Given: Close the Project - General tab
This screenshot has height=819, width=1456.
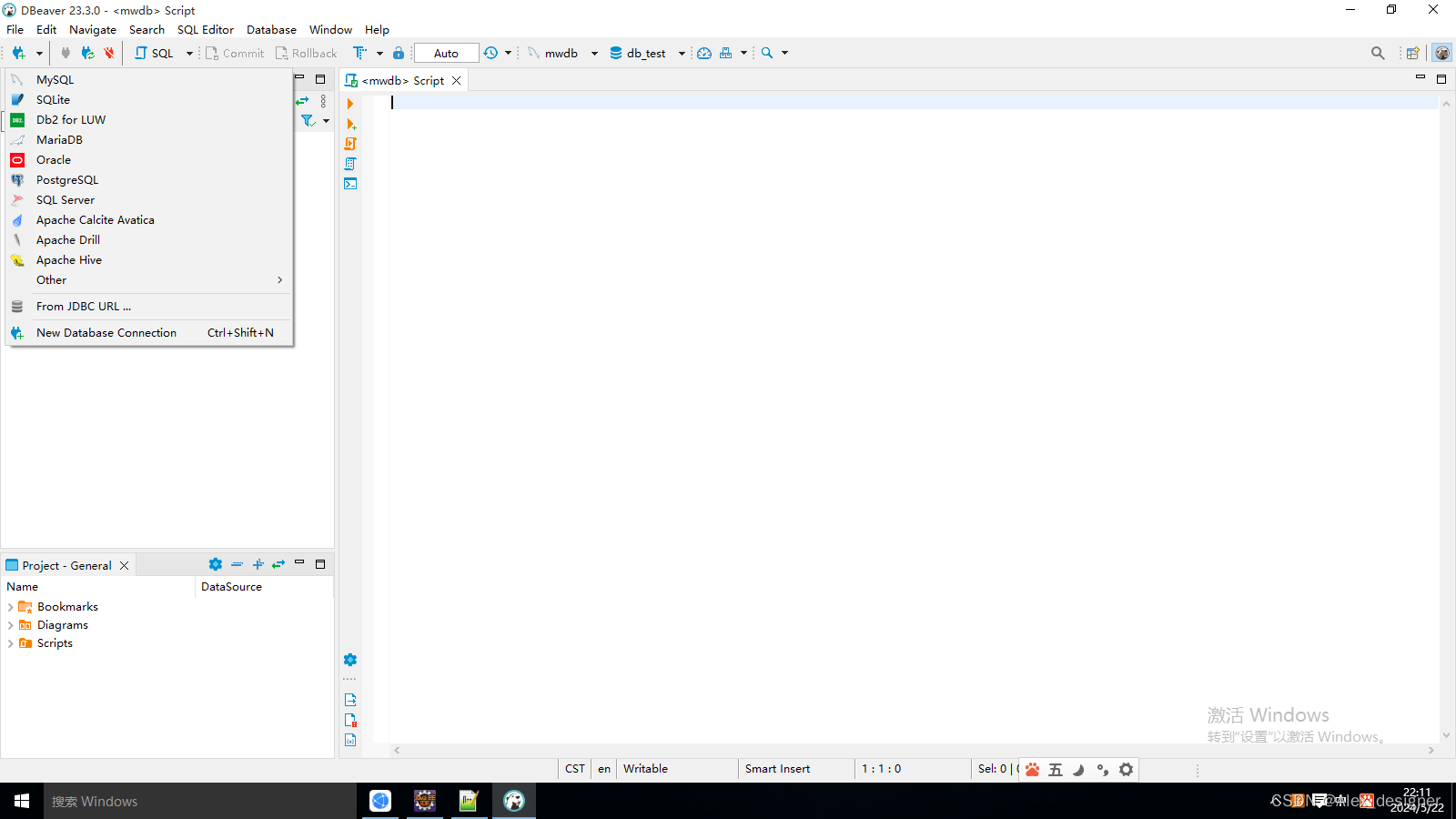Looking at the screenshot, I should tap(125, 565).
